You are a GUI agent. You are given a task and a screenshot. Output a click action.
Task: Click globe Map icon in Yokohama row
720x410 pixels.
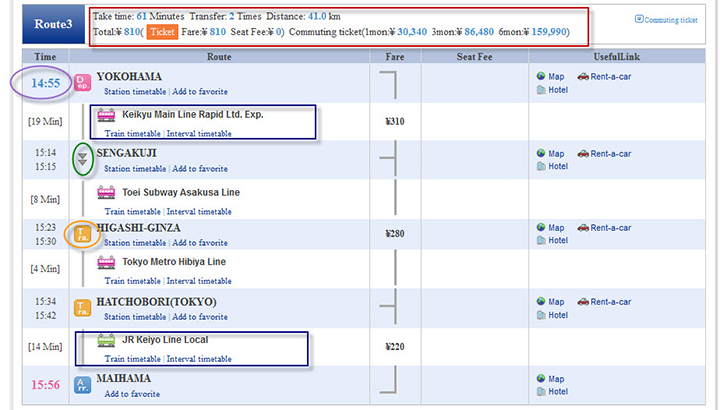541,76
